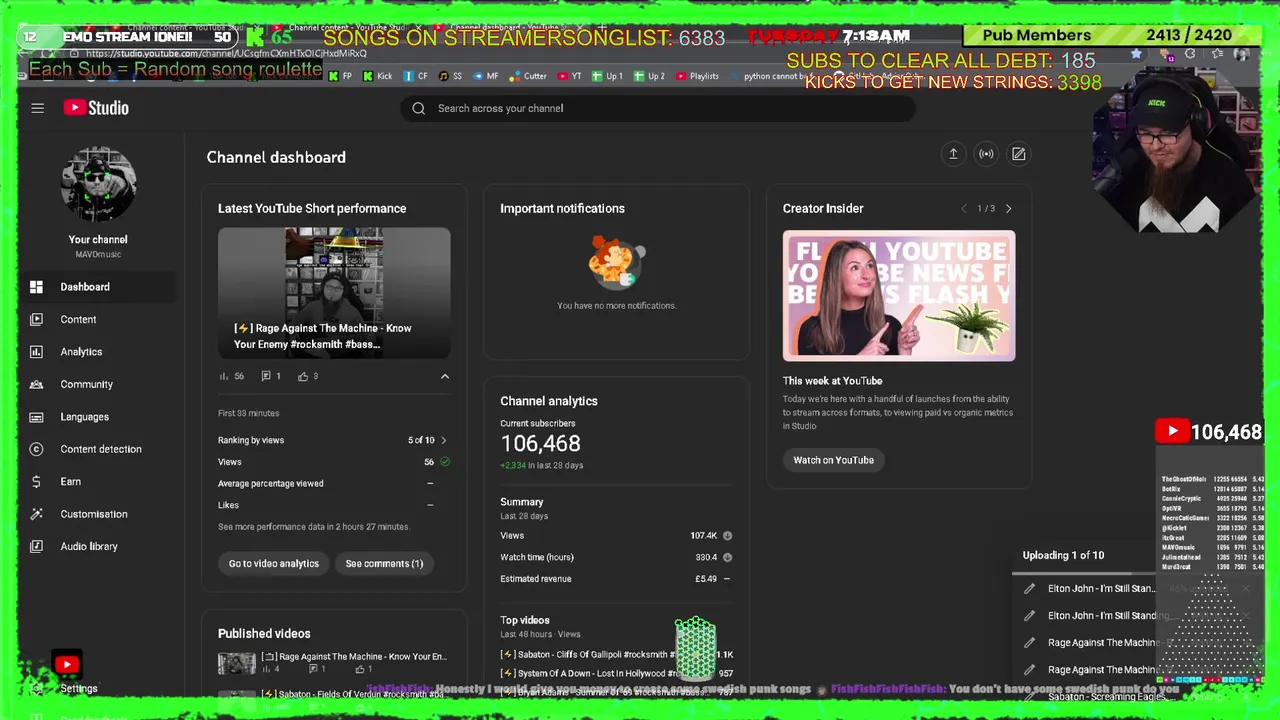Open Customisation in the sidebar
The width and height of the screenshot is (1280, 720).
[x=98, y=514]
